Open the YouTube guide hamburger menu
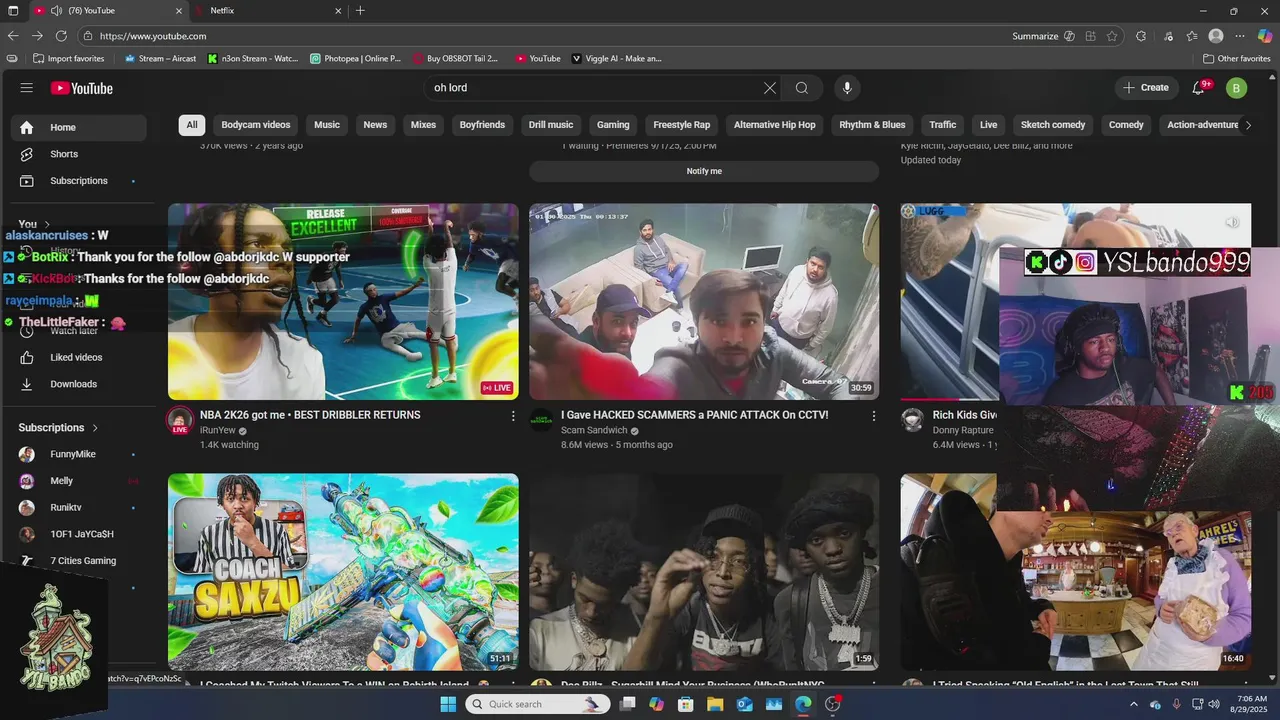 click(26, 88)
